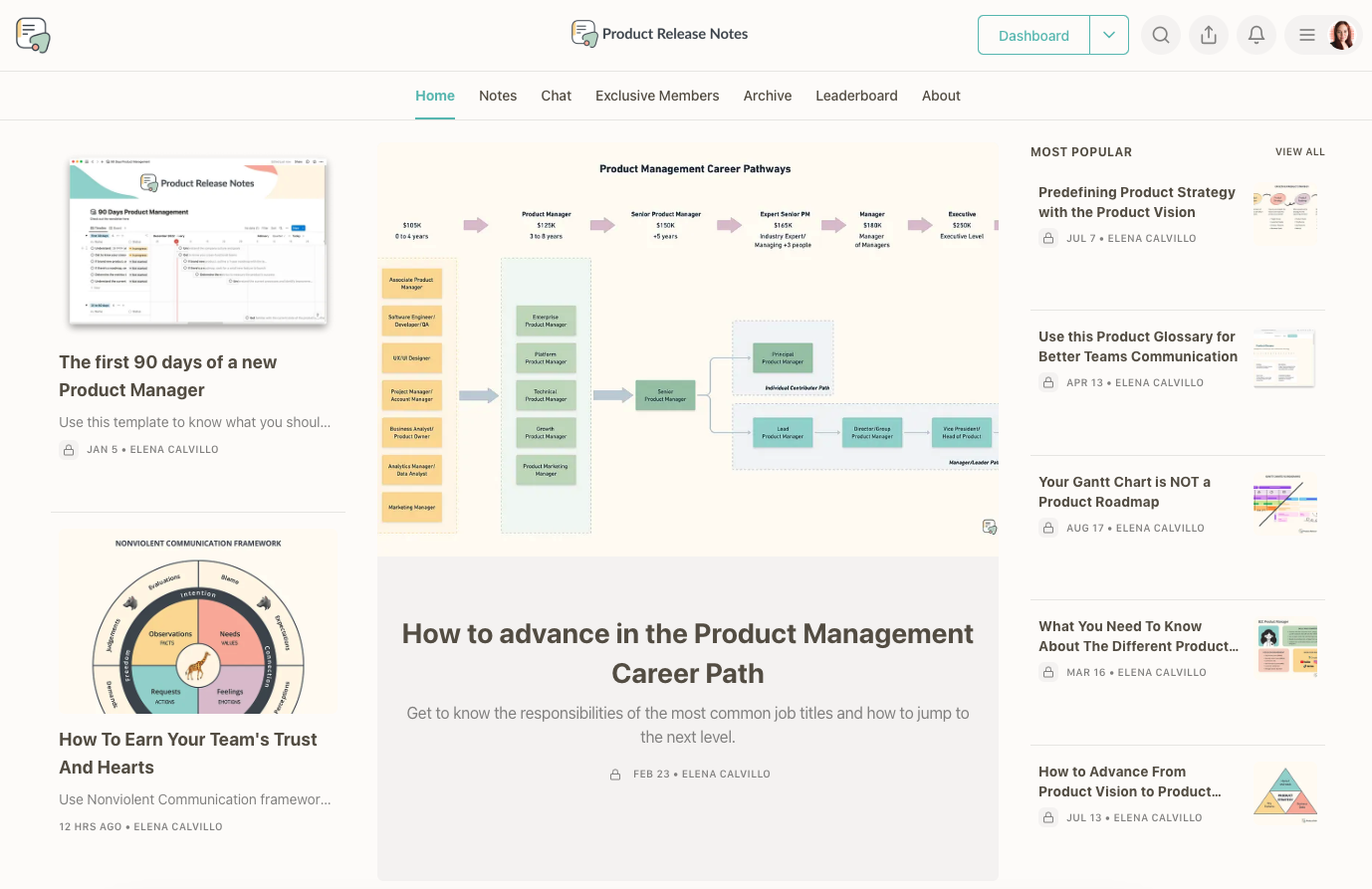Click 'Use Nonviolent Communication framewor...' excerpt

[195, 799]
